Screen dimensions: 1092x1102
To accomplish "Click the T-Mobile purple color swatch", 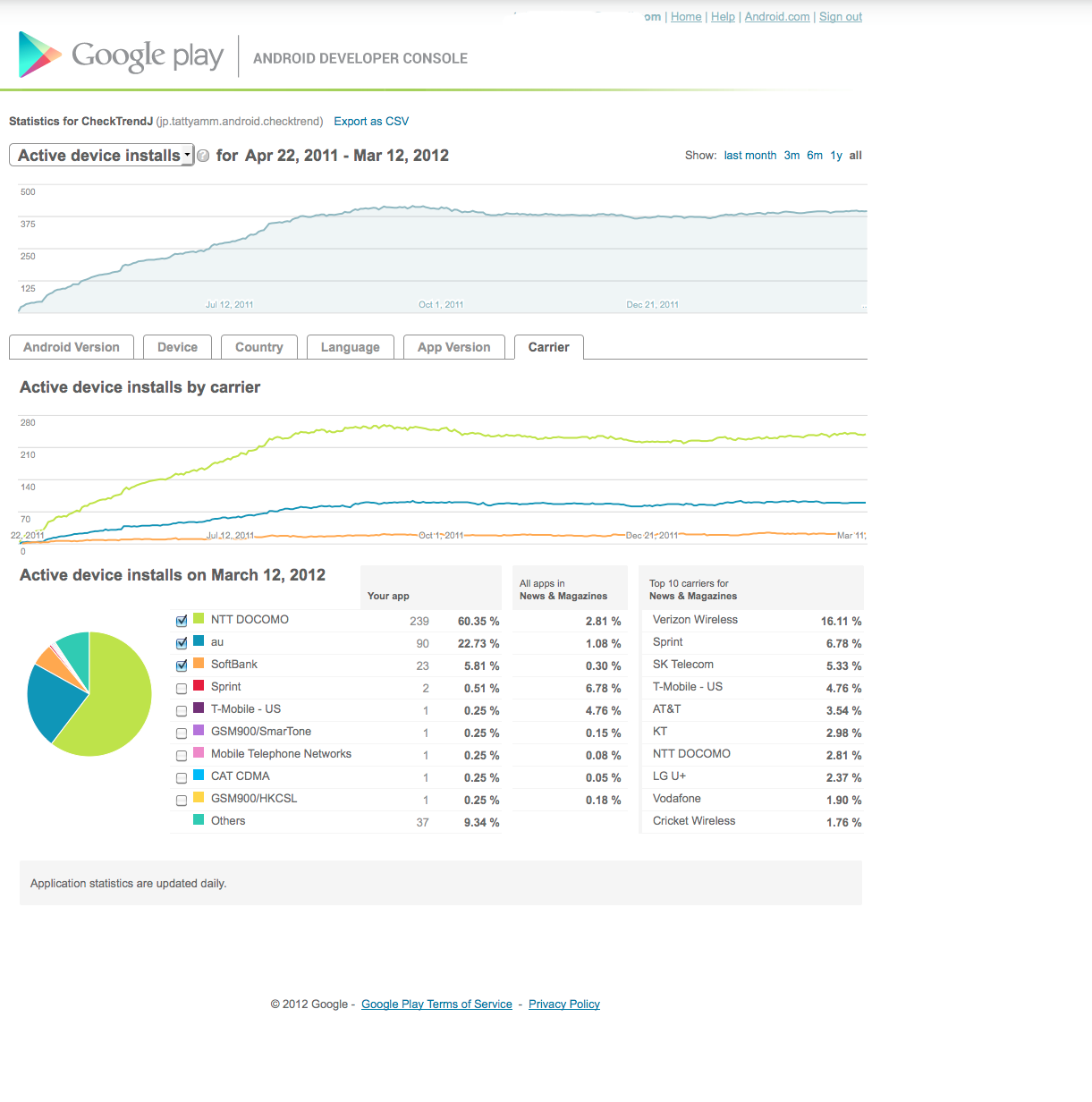I will 199,708.
